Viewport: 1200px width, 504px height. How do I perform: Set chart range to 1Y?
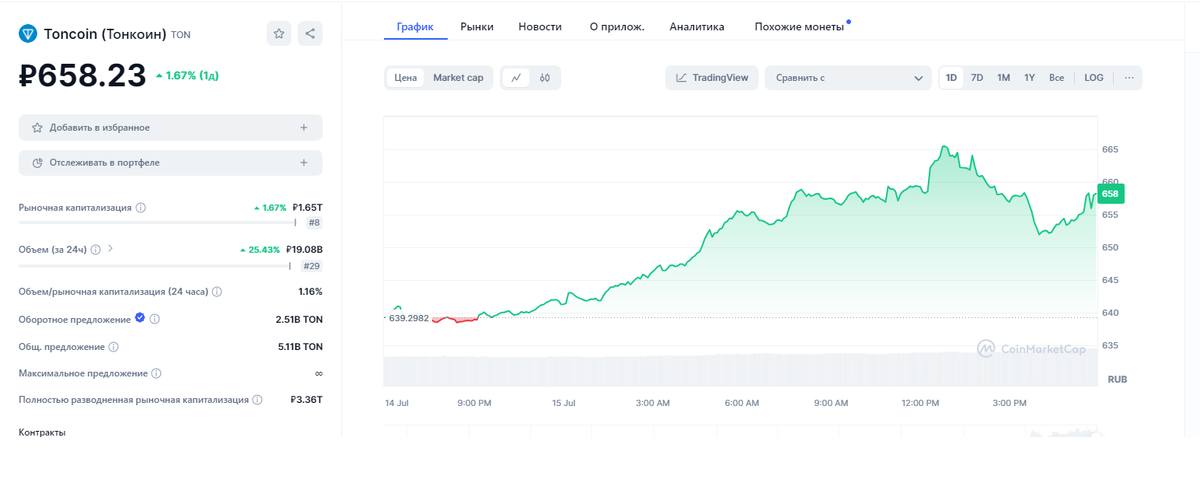tap(1029, 77)
